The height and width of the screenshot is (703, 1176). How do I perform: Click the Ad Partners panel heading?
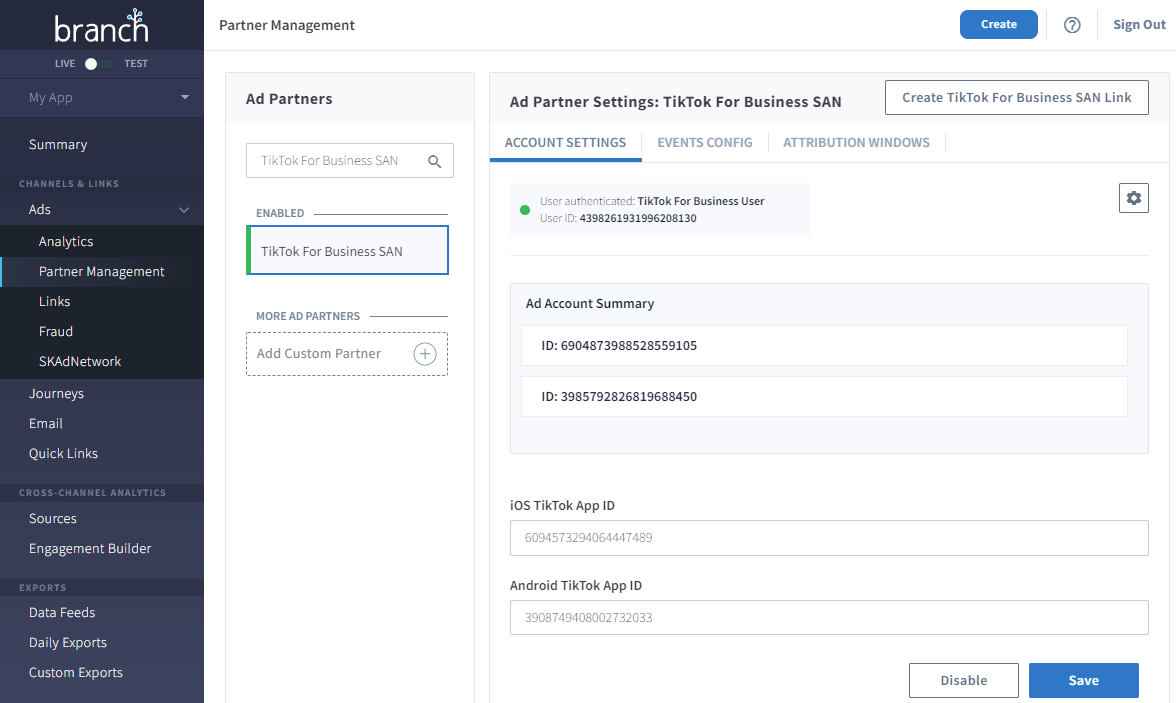coord(289,99)
